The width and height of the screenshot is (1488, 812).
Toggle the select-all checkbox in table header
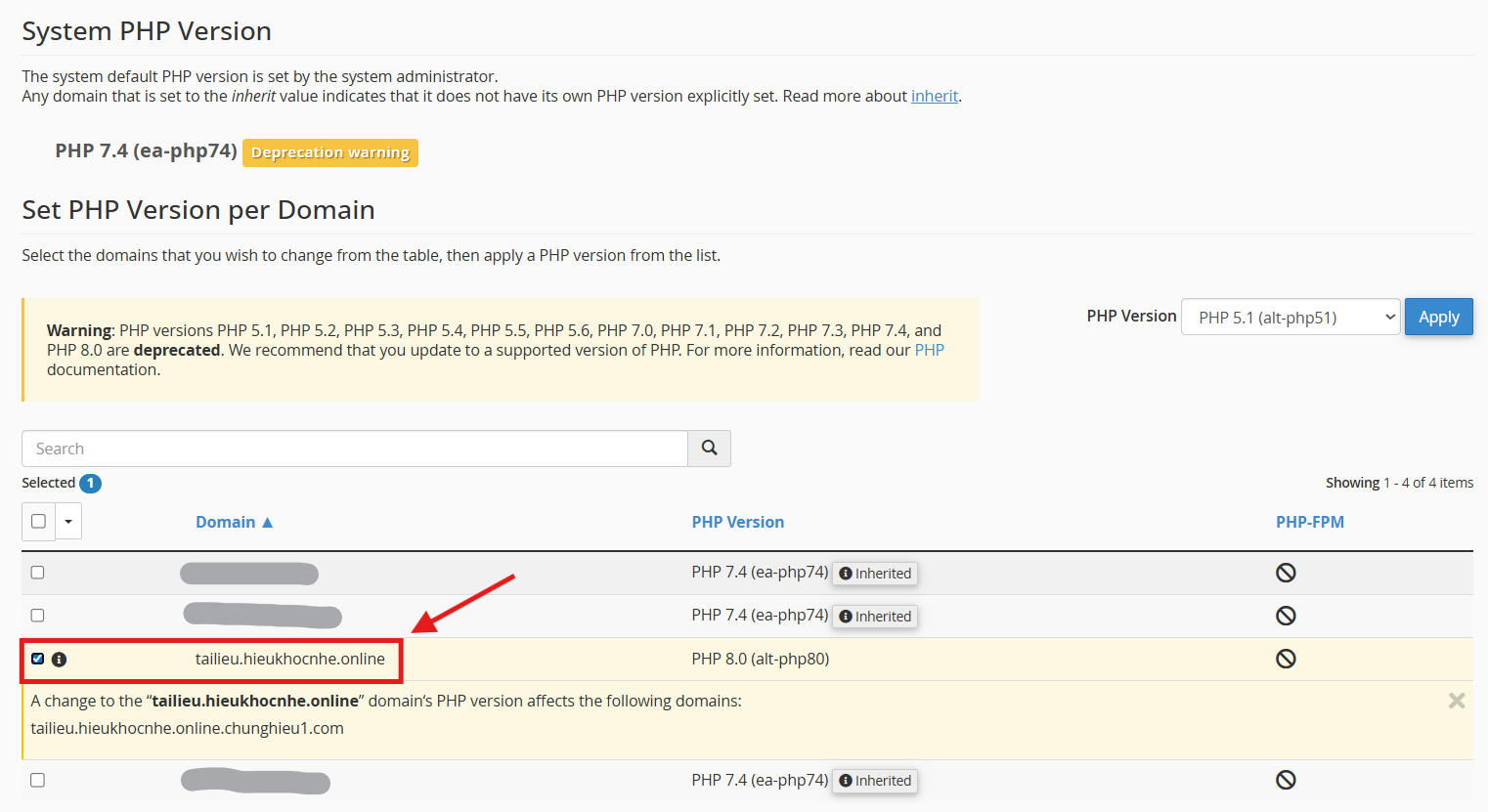coord(38,521)
